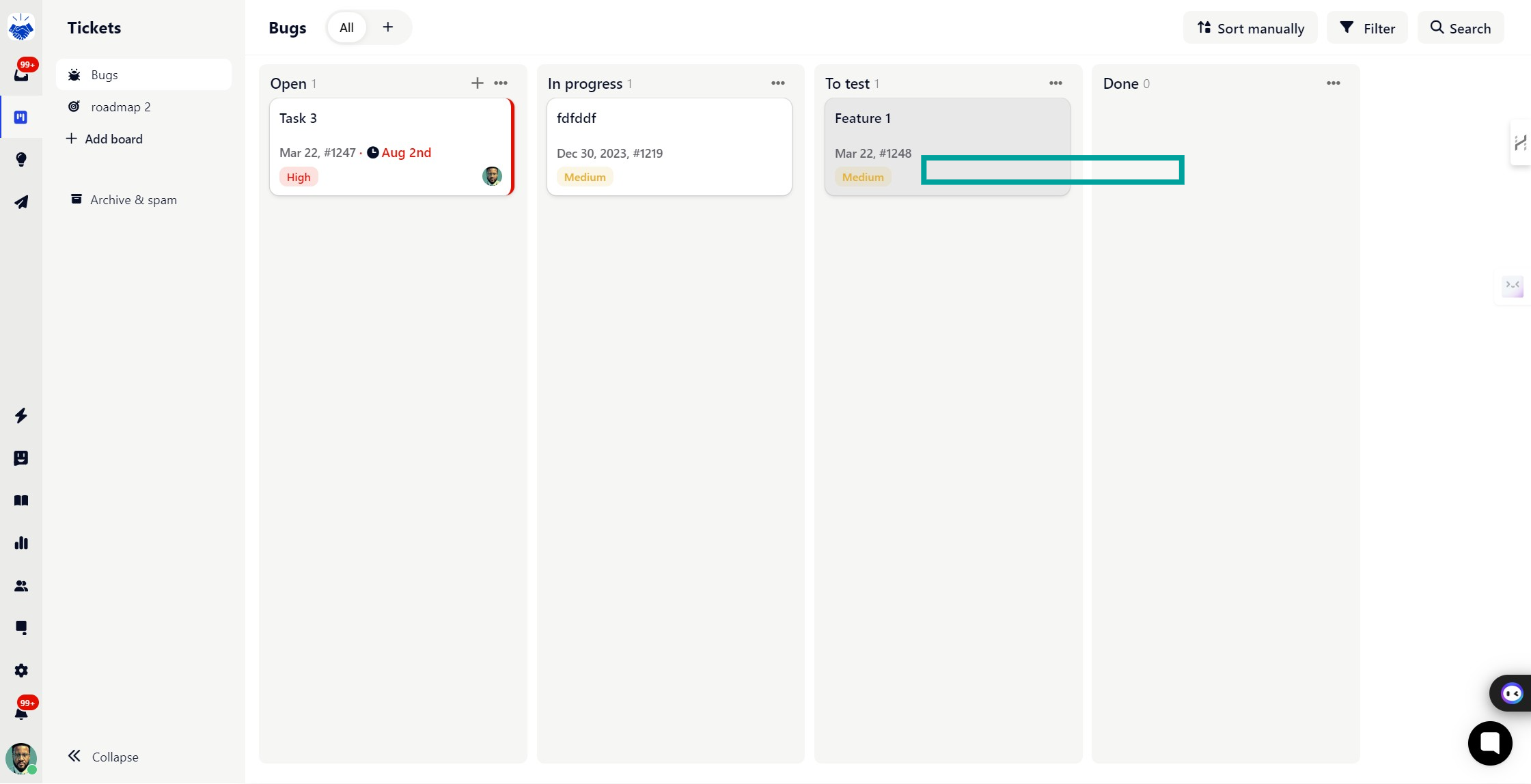Viewport: 1531px width, 784px height.
Task: Open the black chat widget launcher
Action: (1490, 743)
